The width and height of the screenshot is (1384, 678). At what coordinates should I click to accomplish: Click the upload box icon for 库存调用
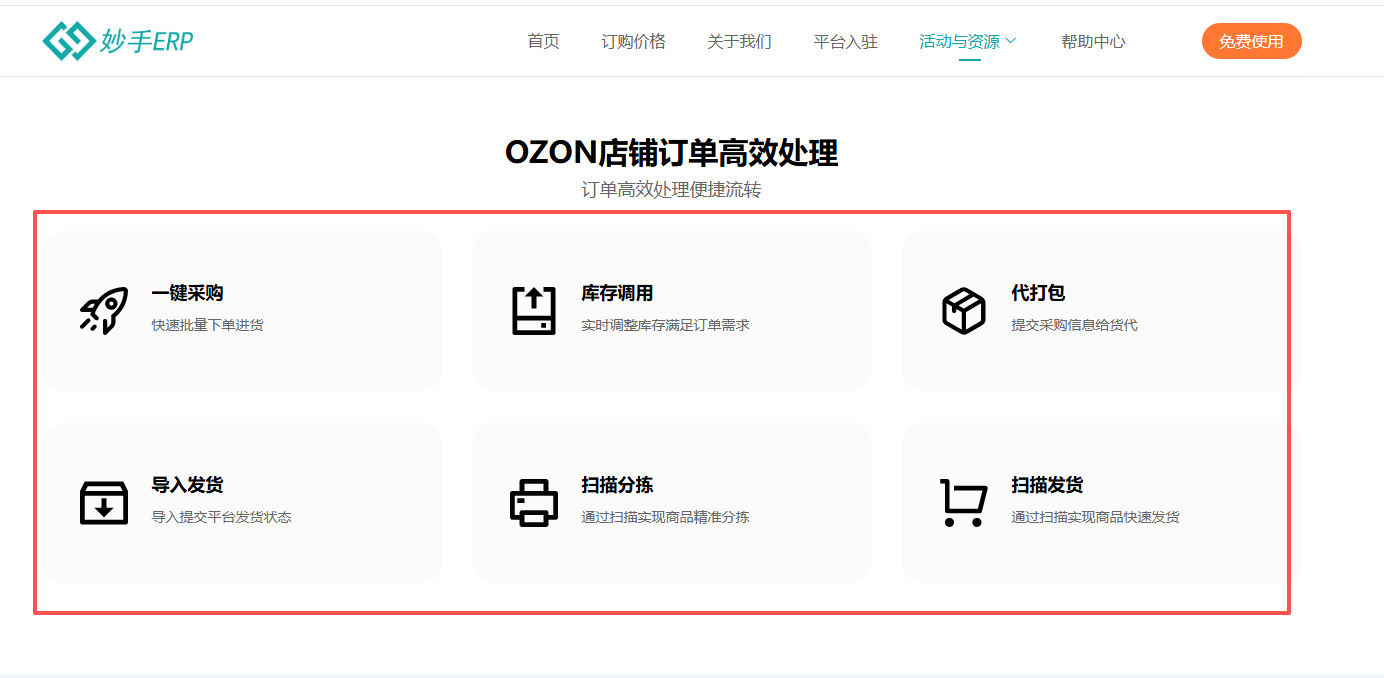534,310
